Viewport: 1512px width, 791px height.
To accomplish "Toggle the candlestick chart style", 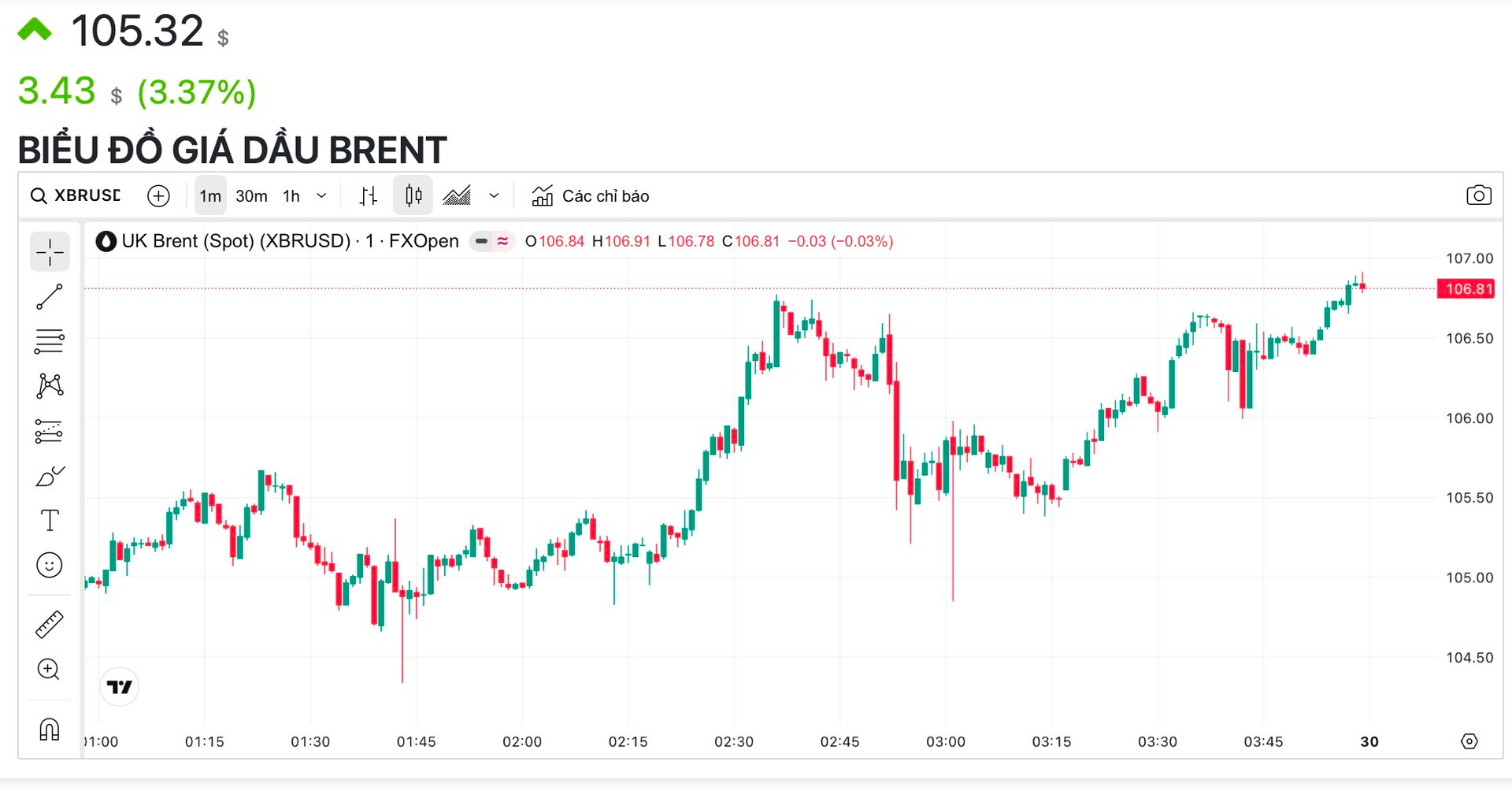I will pos(413,195).
